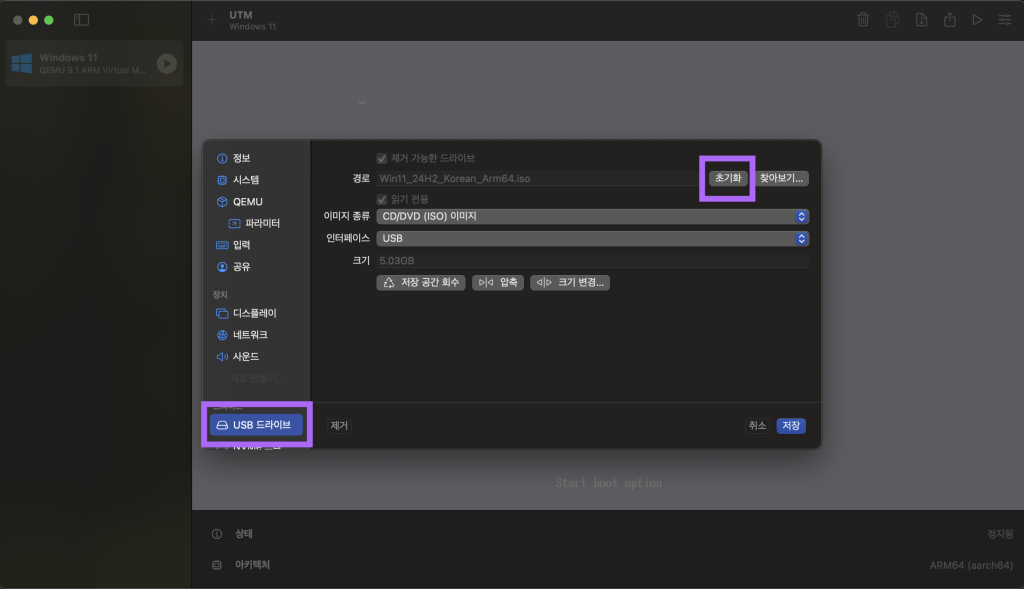
Task: Click the 압축 button
Action: coord(498,283)
